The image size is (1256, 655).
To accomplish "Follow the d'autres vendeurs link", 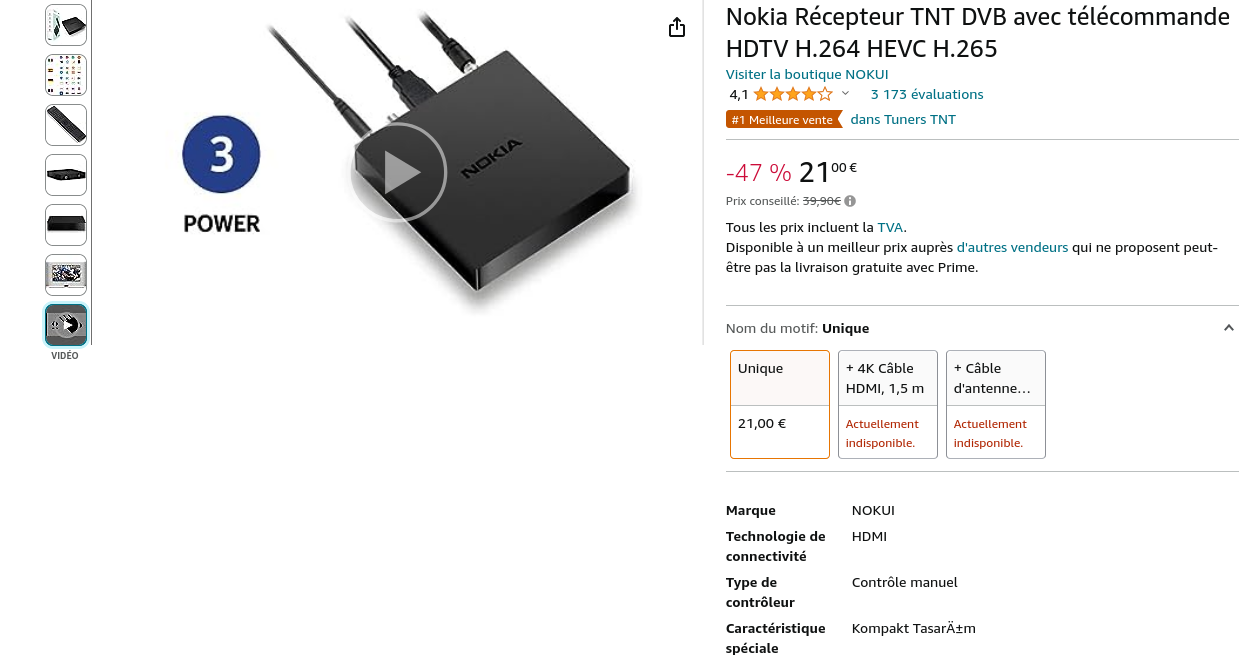I will (x=1012, y=247).
